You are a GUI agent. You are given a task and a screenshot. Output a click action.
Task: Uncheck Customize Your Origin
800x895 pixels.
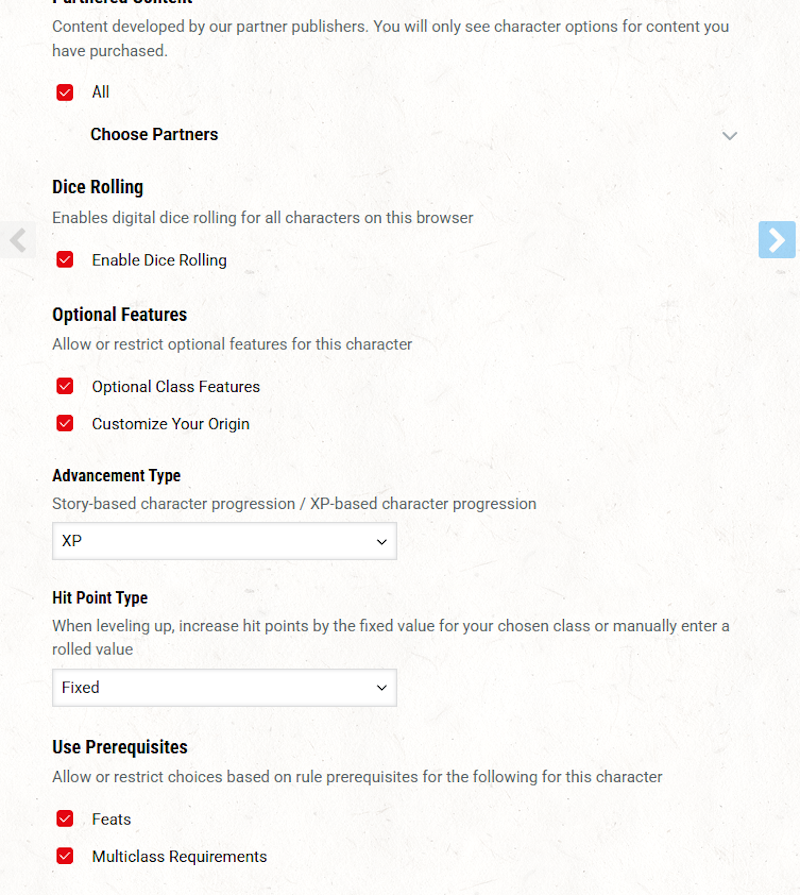tap(64, 423)
